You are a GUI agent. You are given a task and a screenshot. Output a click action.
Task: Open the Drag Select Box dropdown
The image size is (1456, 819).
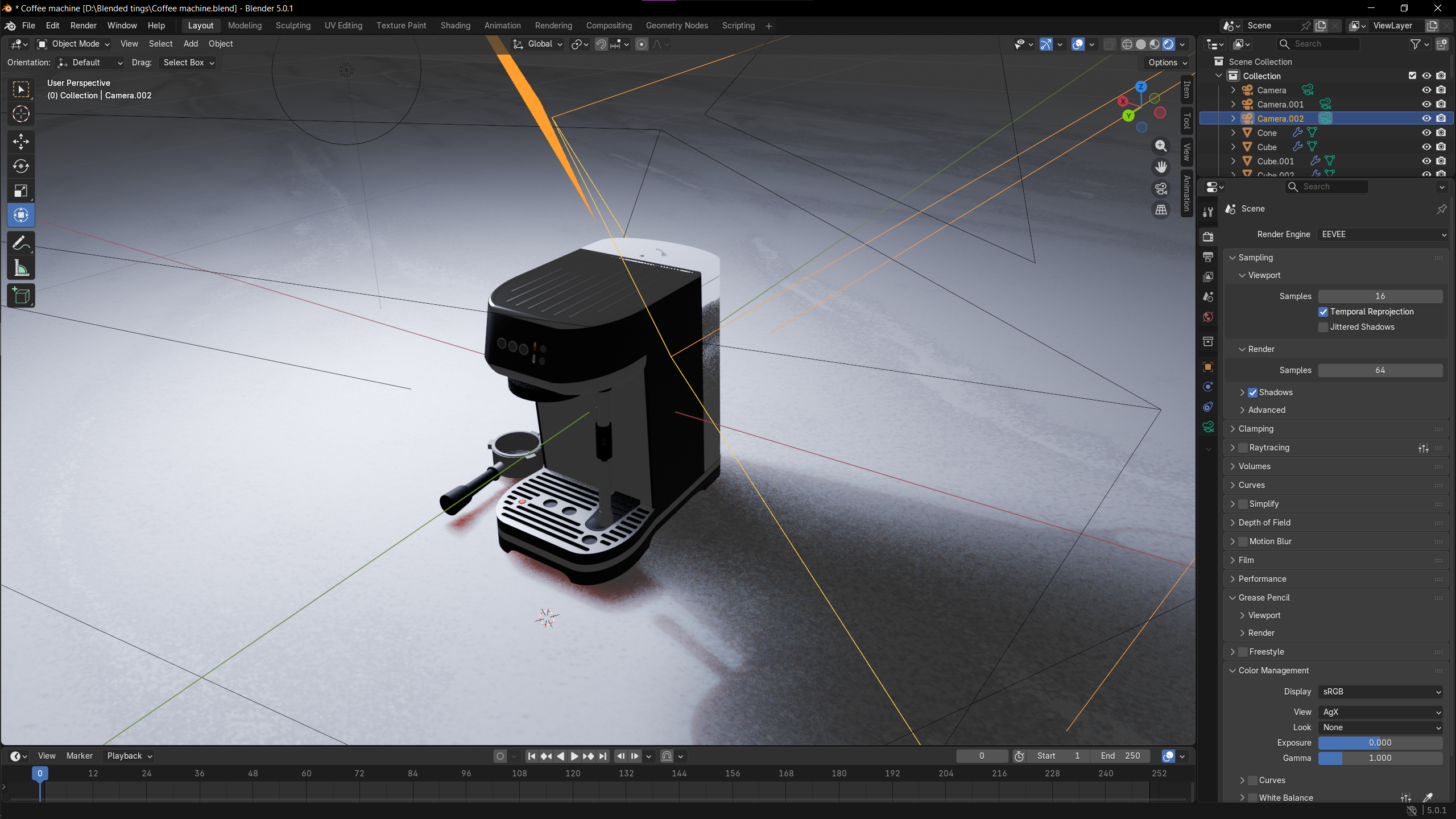tap(188, 63)
